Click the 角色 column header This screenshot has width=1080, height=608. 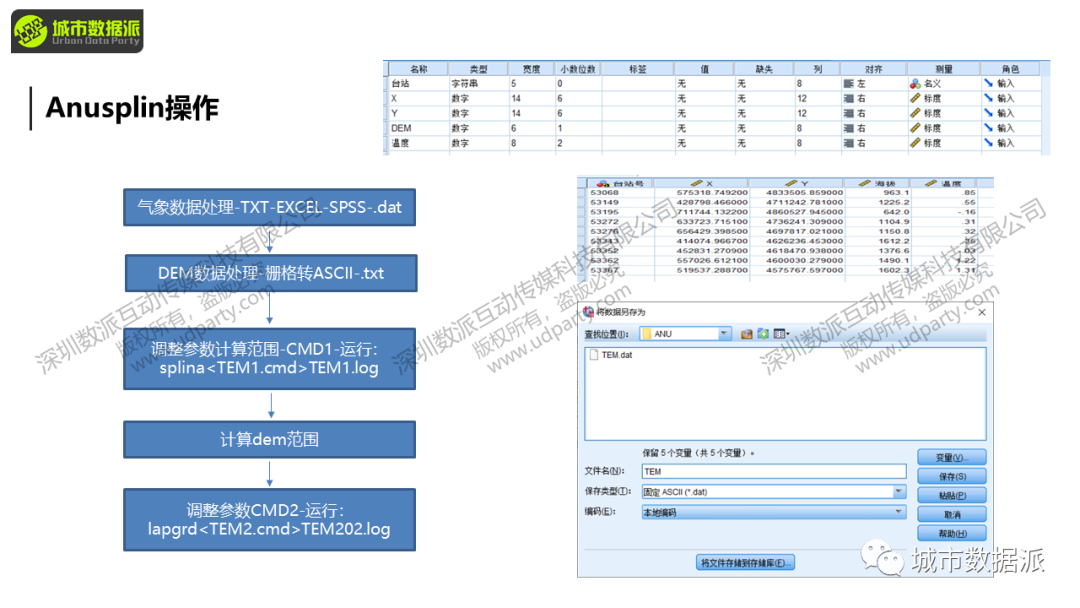click(x=1010, y=69)
